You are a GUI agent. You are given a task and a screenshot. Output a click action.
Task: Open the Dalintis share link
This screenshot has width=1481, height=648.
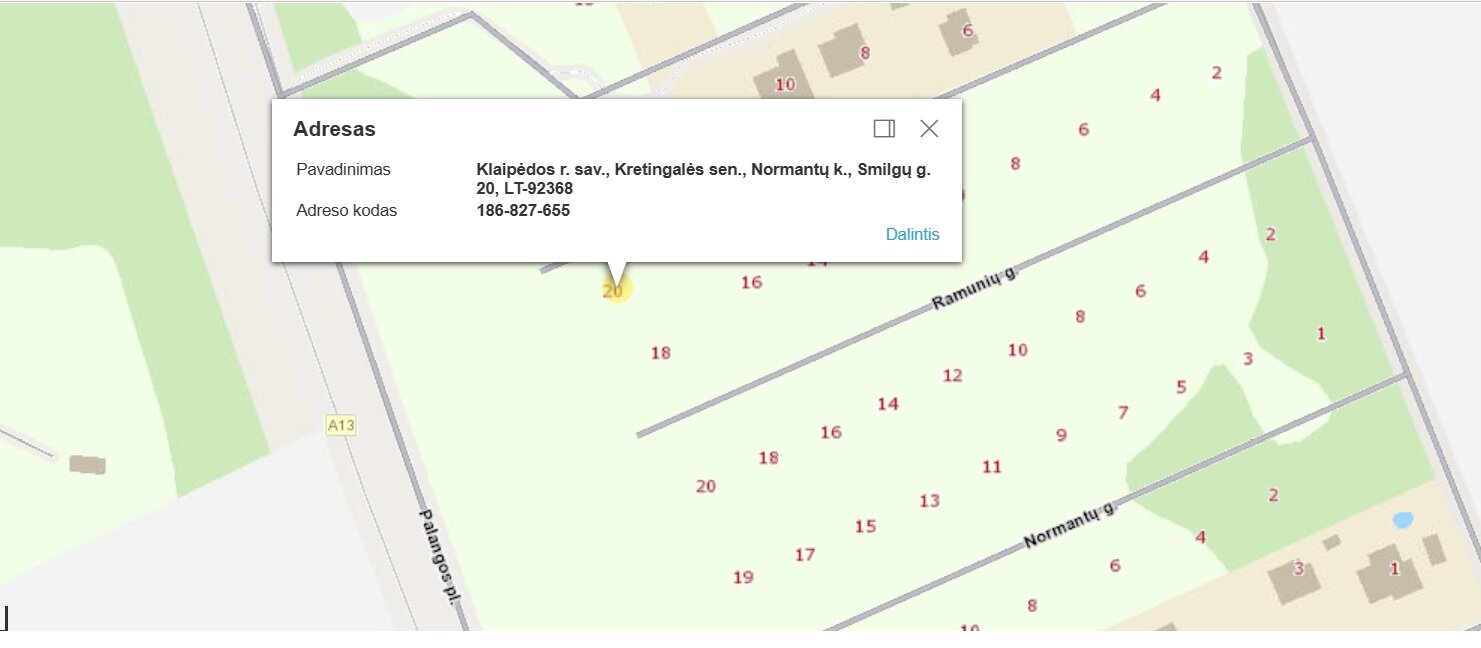click(x=912, y=234)
